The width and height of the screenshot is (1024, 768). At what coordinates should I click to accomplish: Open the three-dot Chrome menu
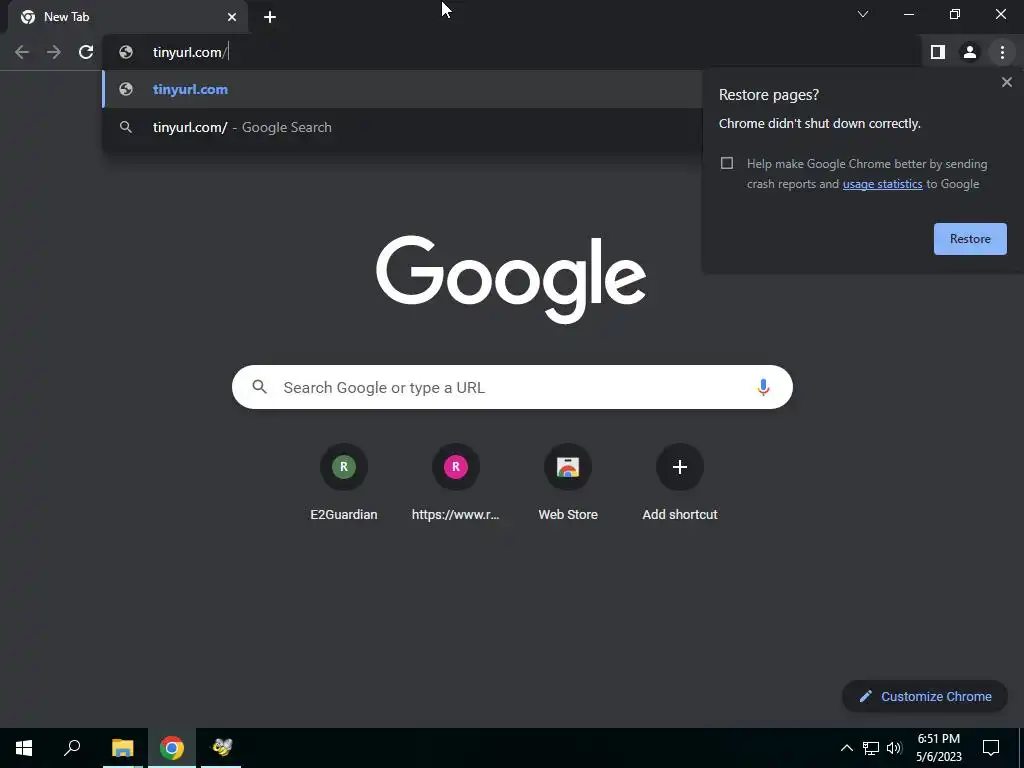click(x=1002, y=52)
